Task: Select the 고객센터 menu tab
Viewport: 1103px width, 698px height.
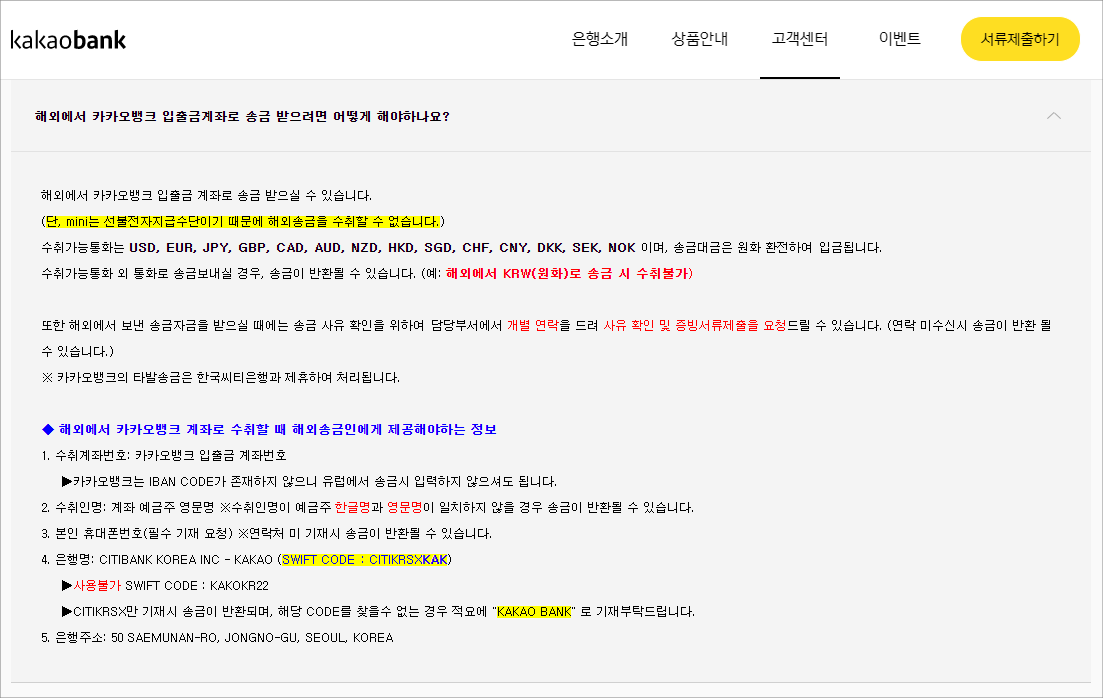Action: (799, 39)
